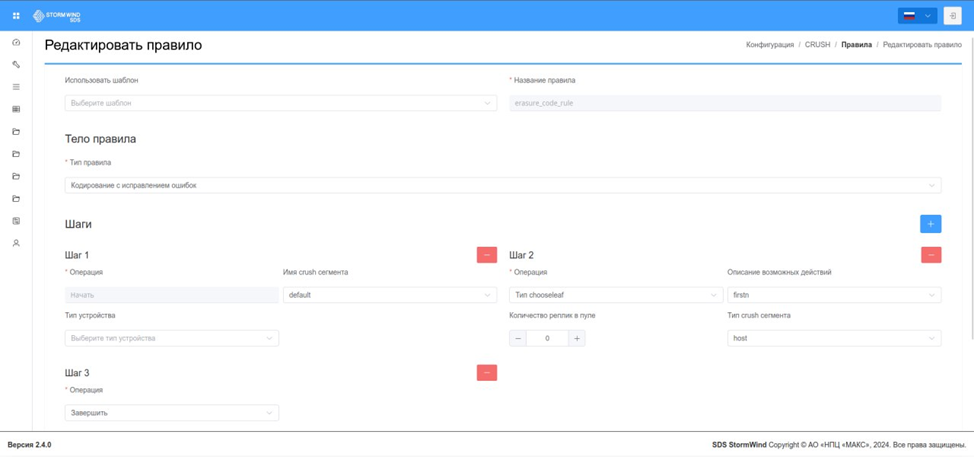This screenshot has width=974, height=457.
Task: Go to Правила breadcrumb
Action: (857, 45)
